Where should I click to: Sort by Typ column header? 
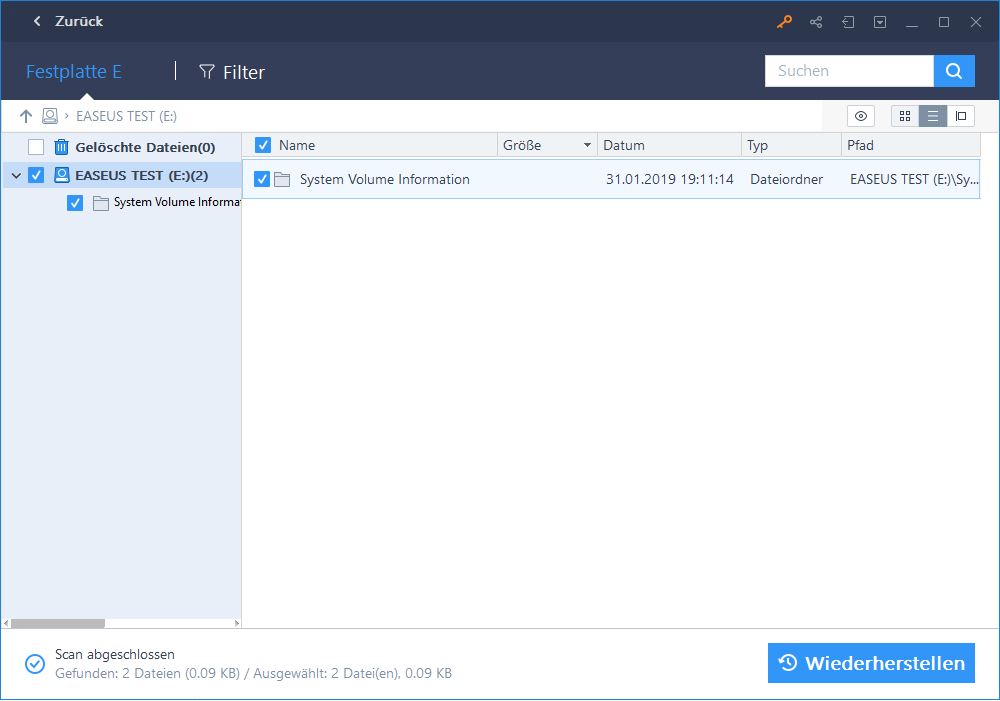tap(758, 145)
